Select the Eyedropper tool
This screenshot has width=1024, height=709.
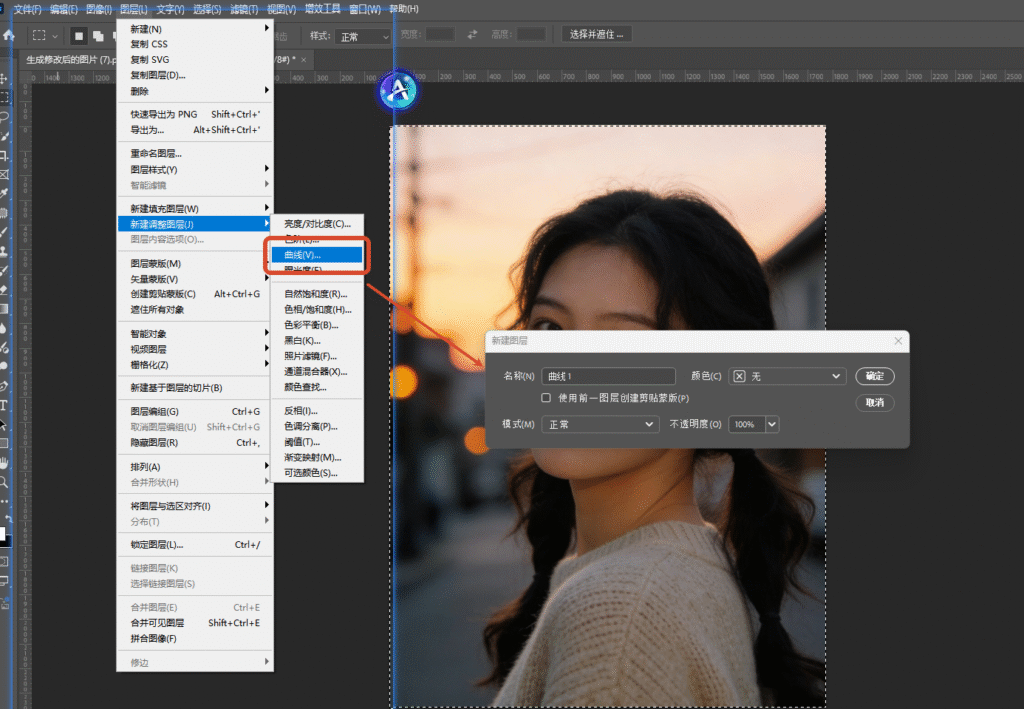5,193
